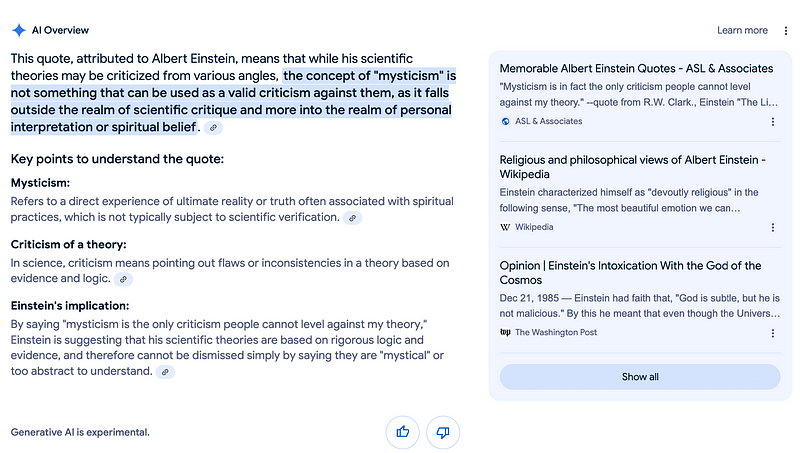Click the Generative AI is experimental notice
The image size is (800, 453).
tap(80, 432)
